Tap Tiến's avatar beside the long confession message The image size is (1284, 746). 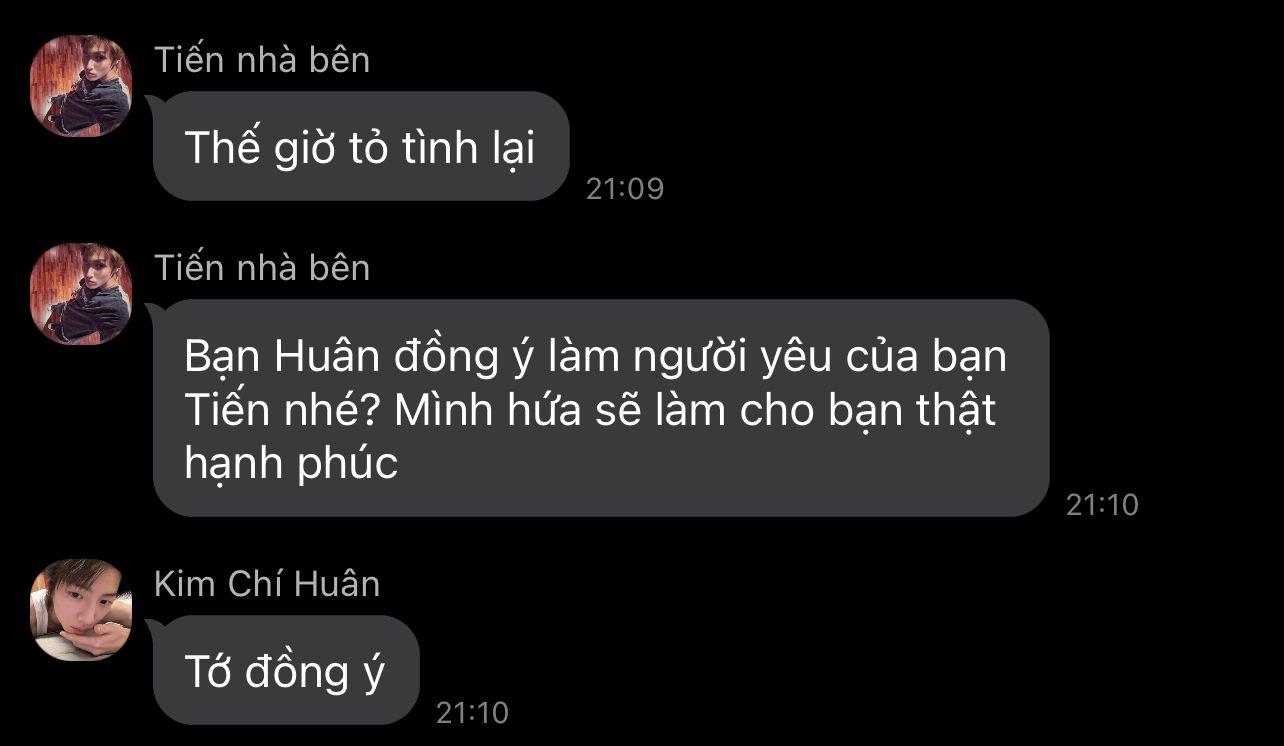point(81,294)
